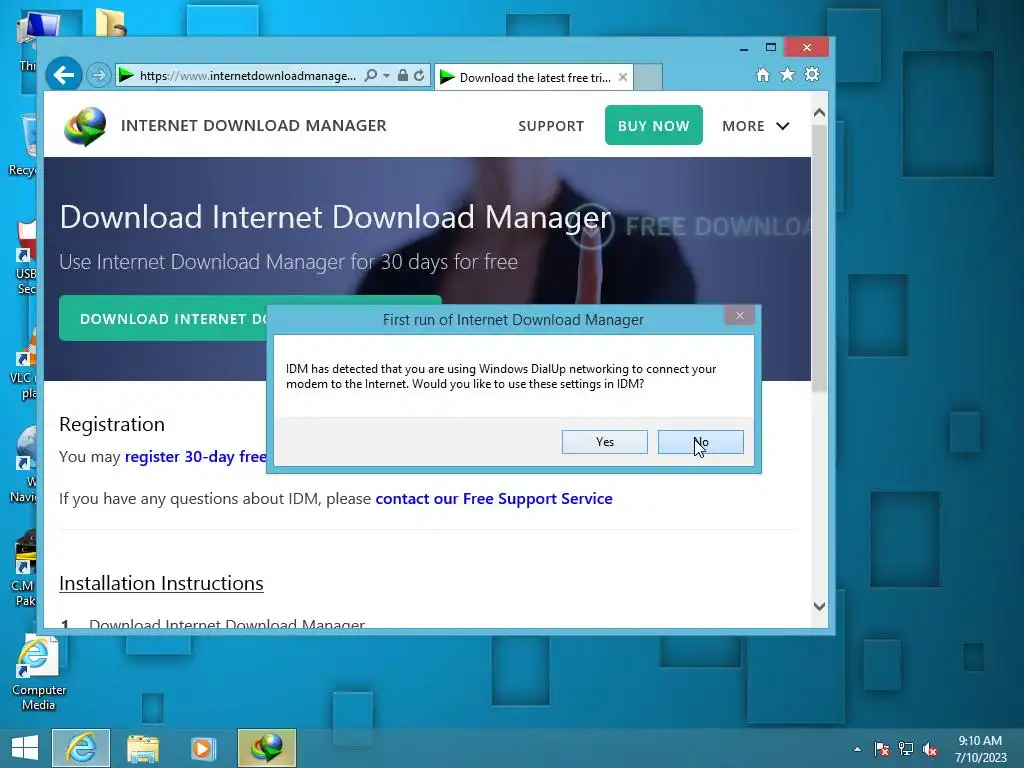Answer Yes in the First run dialog
This screenshot has height=768, width=1024.
coord(605,442)
